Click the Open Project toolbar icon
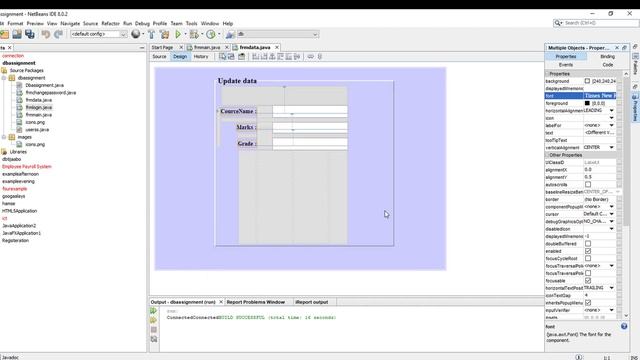This screenshot has height=360, width=640. click(17, 34)
